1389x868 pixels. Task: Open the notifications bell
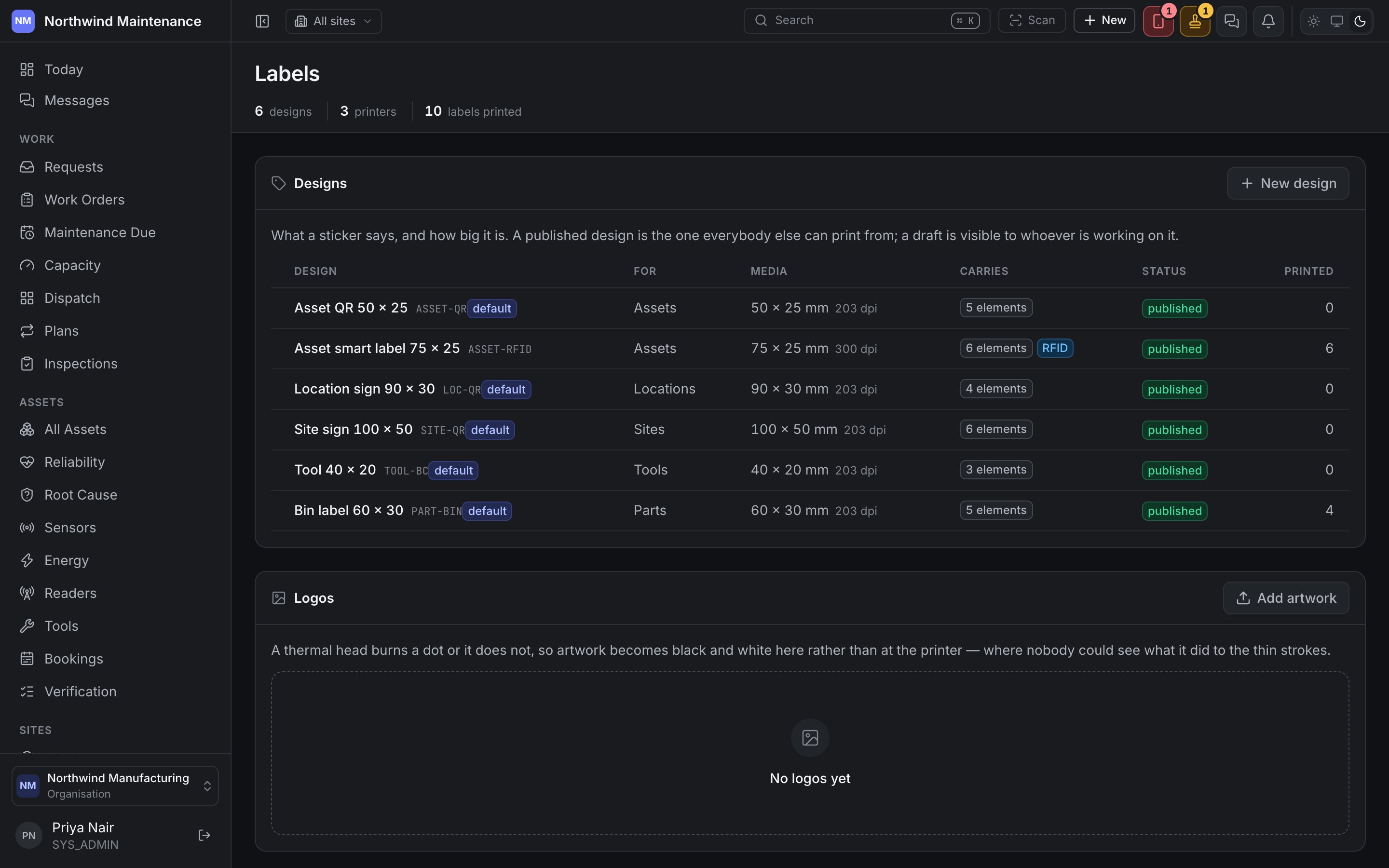1268,21
